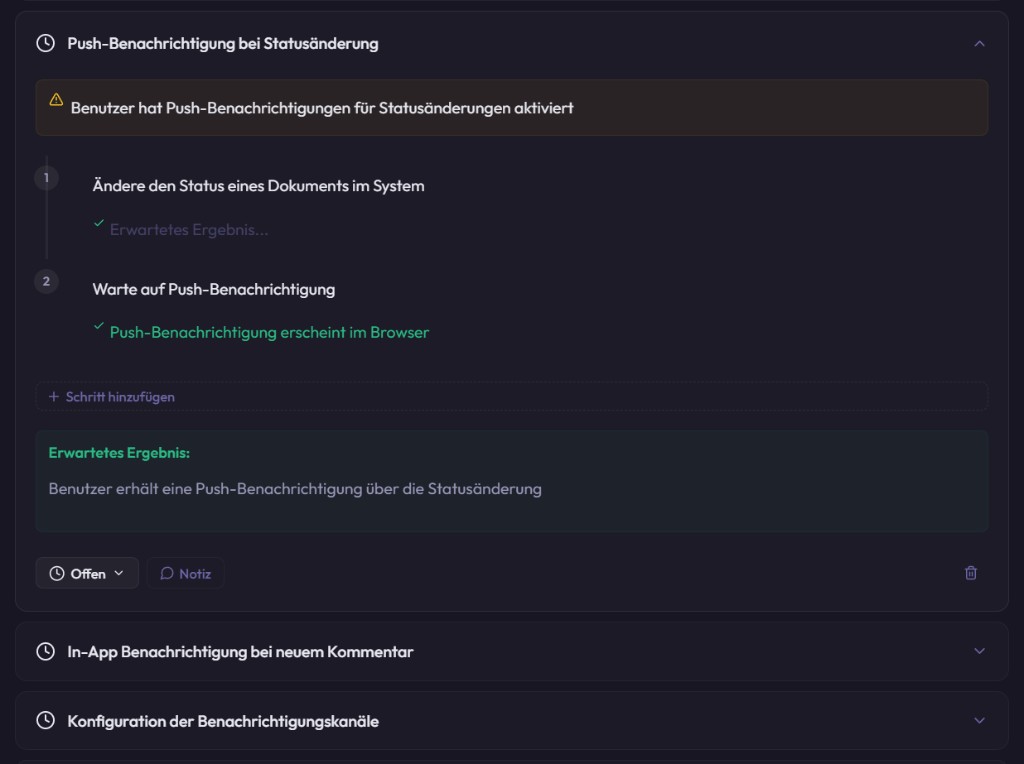Expand In-App Benachrichtigung card with its chevron

[979, 651]
